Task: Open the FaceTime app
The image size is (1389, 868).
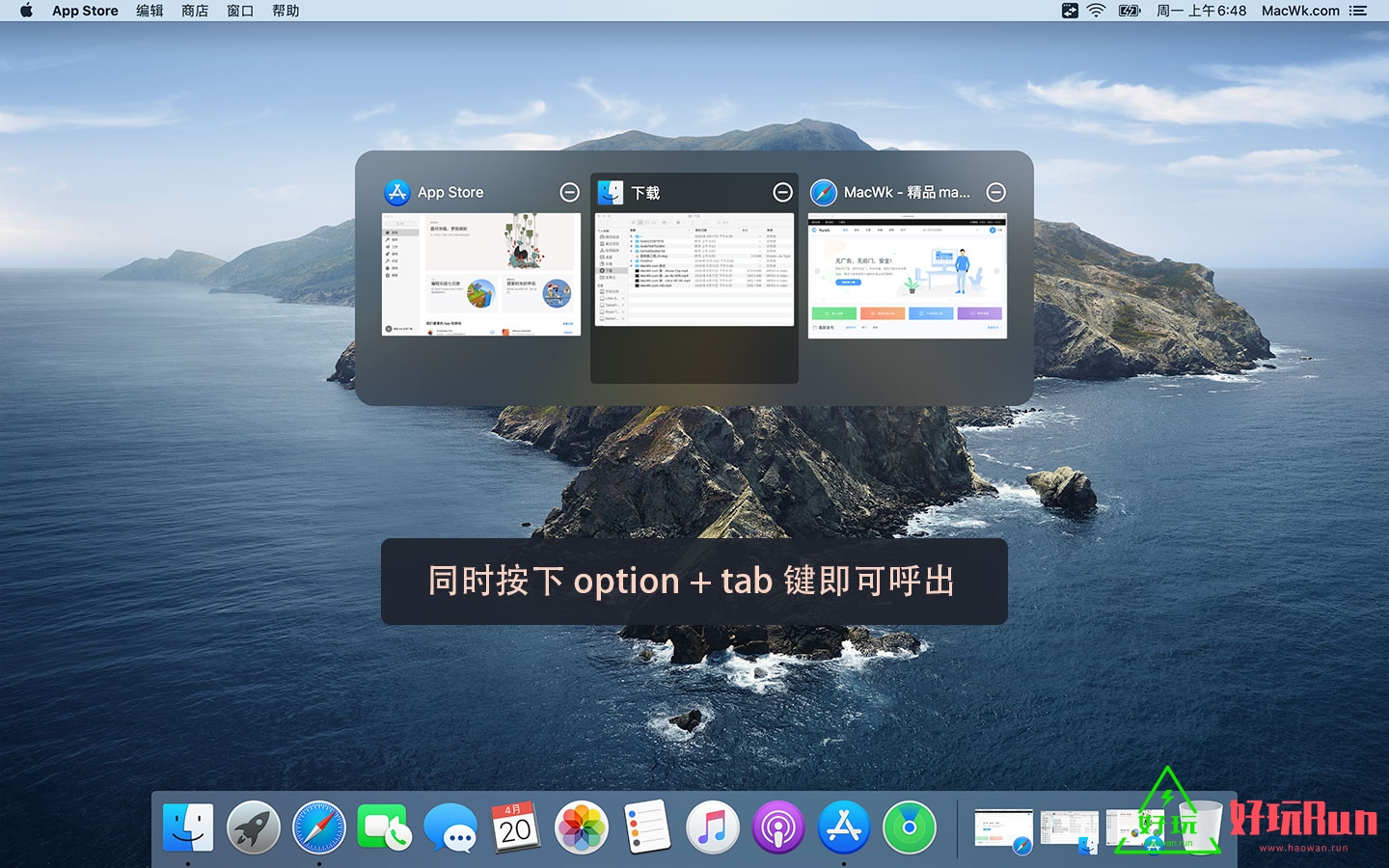Action: tap(384, 827)
